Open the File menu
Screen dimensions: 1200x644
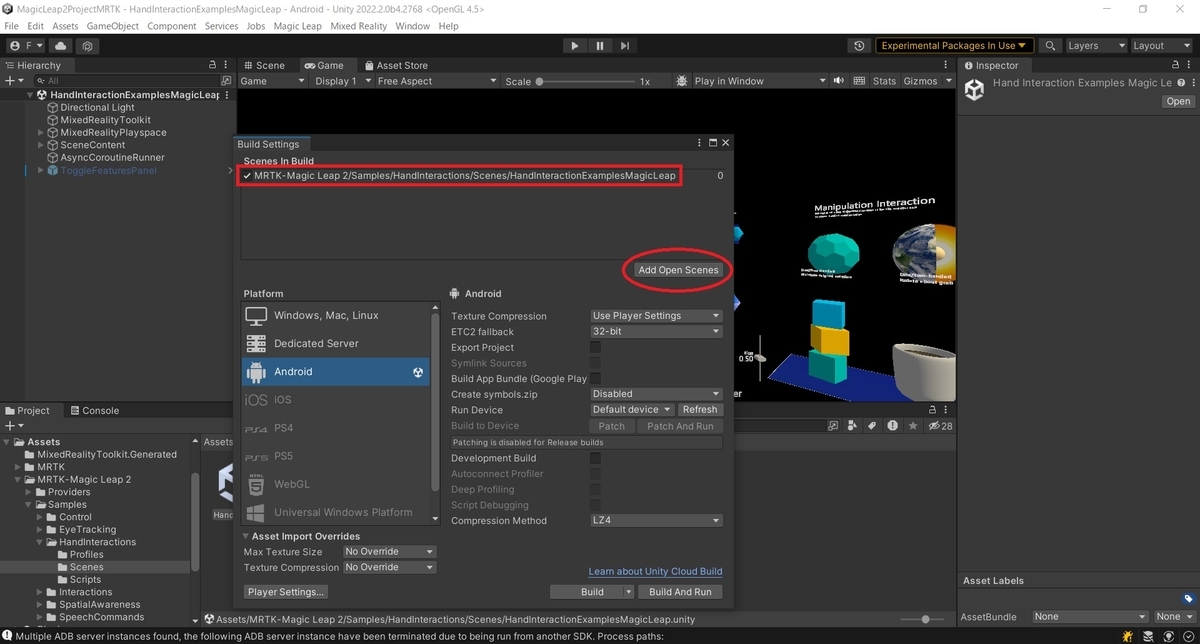pyautogui.click(x=12, y=26)
